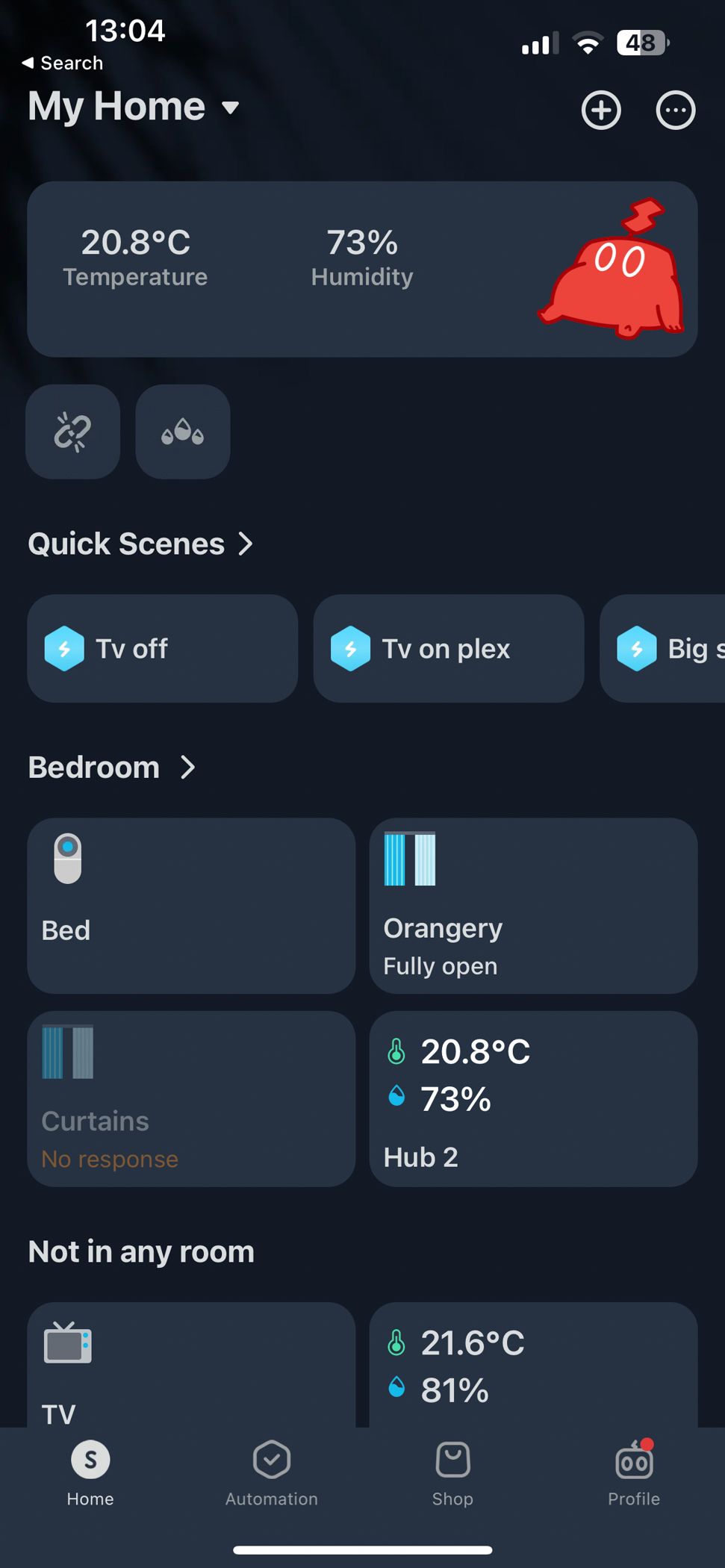Open the more options ellipsis menu
Image resolution: width=725 pixels, height=1568 pixels.
coord(674,110)
